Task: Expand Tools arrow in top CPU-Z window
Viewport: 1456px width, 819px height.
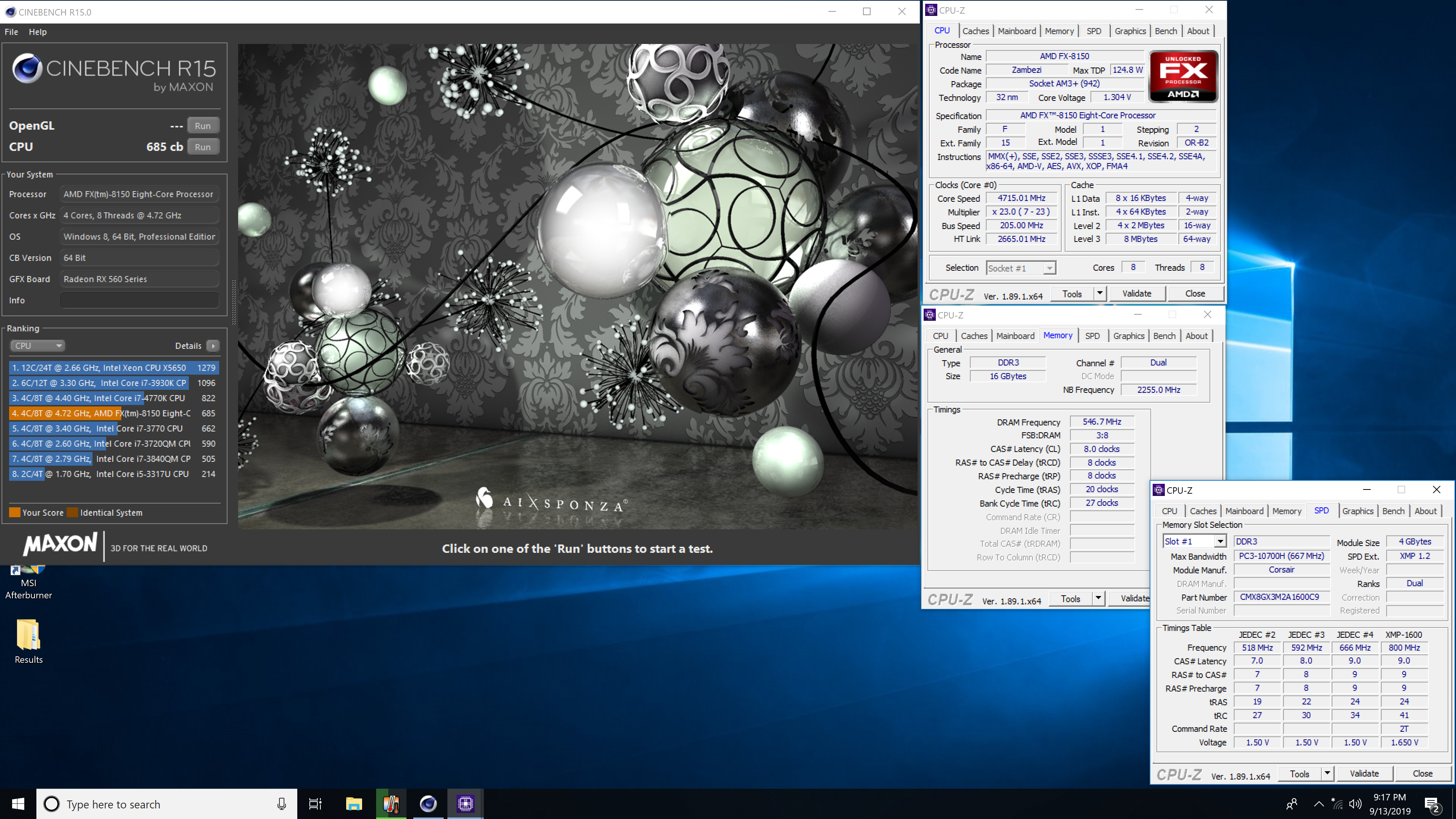Action: point(1099,294)
